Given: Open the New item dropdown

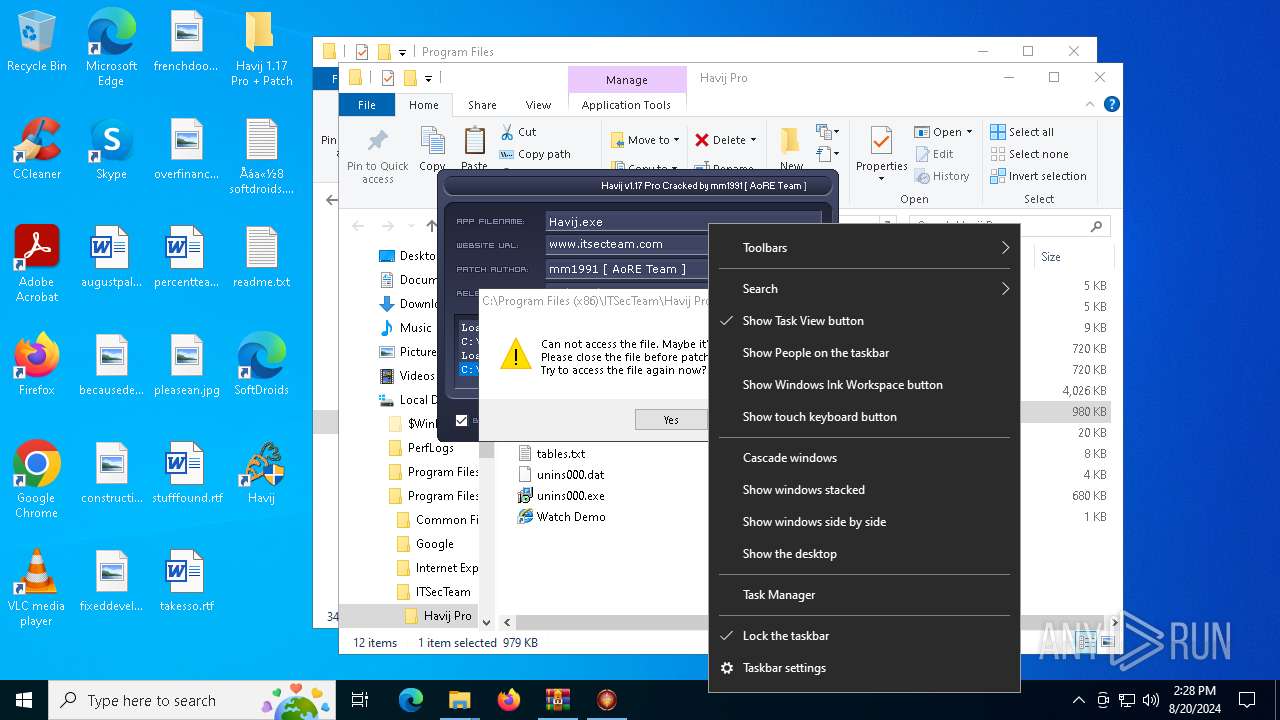Looking at the screenshot, I should pyautogui.click(x=828, y=132).
